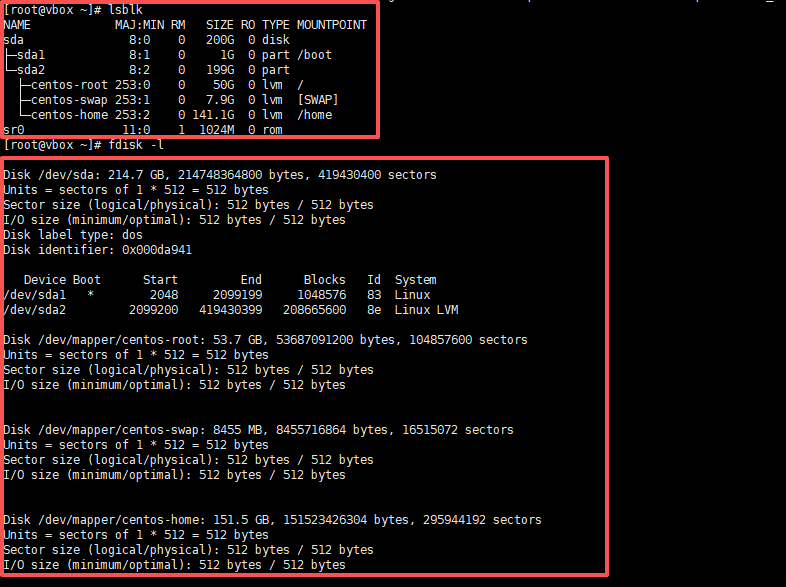Click the 'System' column header
Viewport: 786px width, 587px height.
416,280
